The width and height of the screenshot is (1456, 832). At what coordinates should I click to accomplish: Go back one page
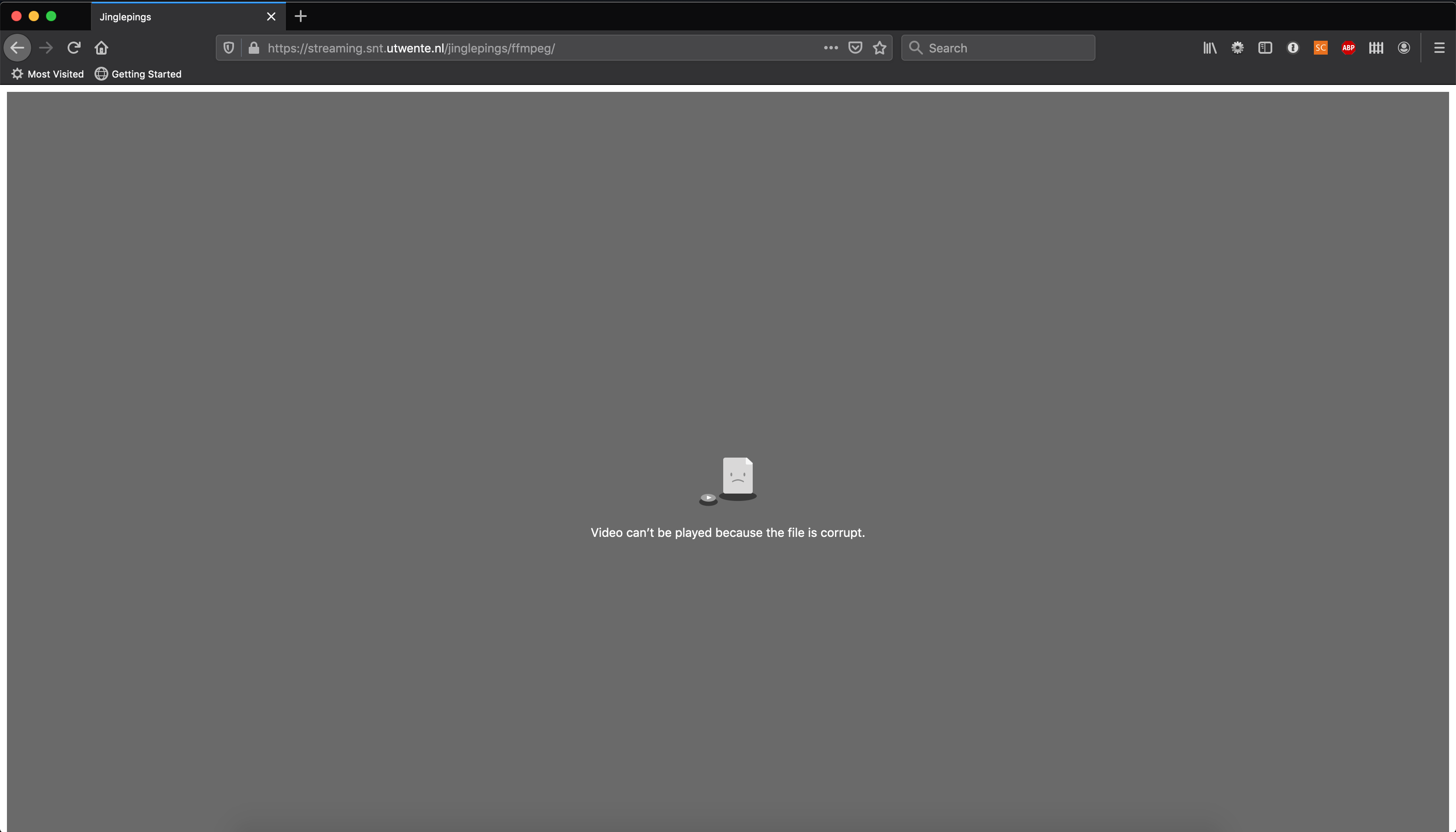[x=18, y=48]
